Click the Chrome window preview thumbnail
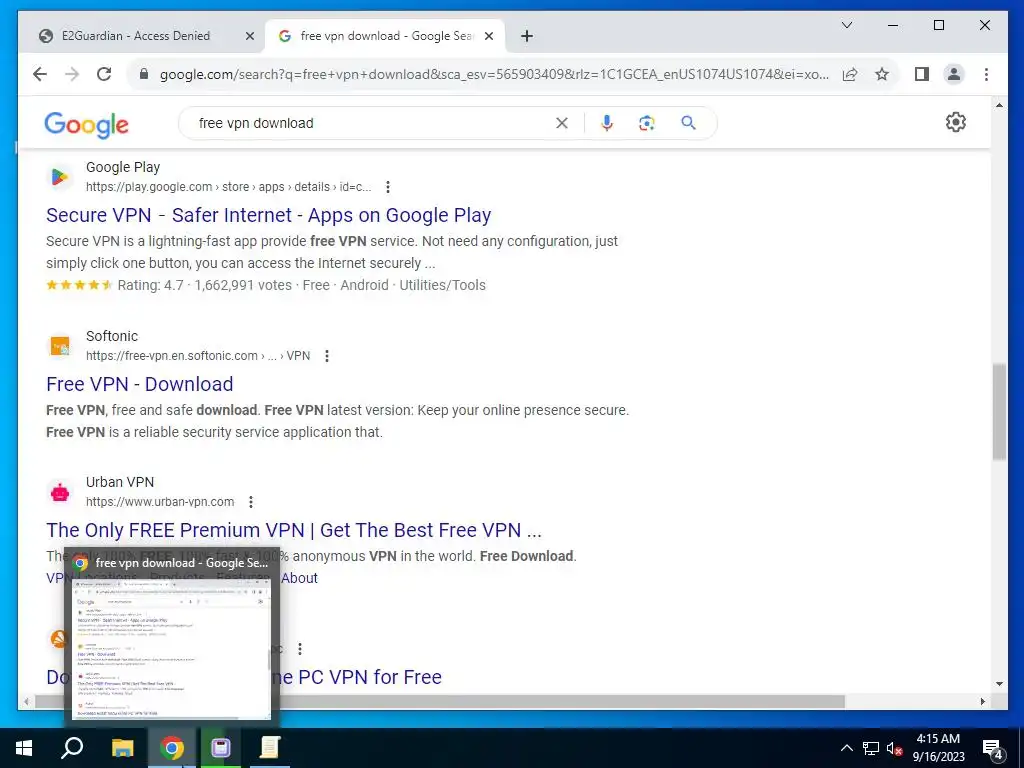The height and width of the screenshot is (768, 1024). [172, 648]
